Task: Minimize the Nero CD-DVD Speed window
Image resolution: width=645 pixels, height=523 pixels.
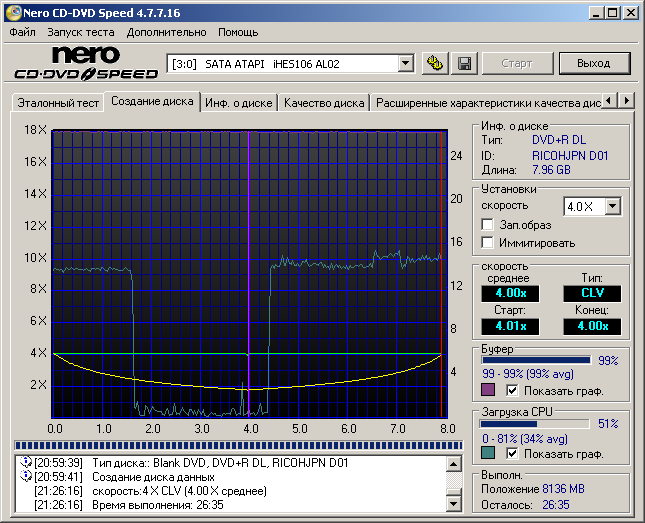Action: pyautogui.click(x=596, y=13)
